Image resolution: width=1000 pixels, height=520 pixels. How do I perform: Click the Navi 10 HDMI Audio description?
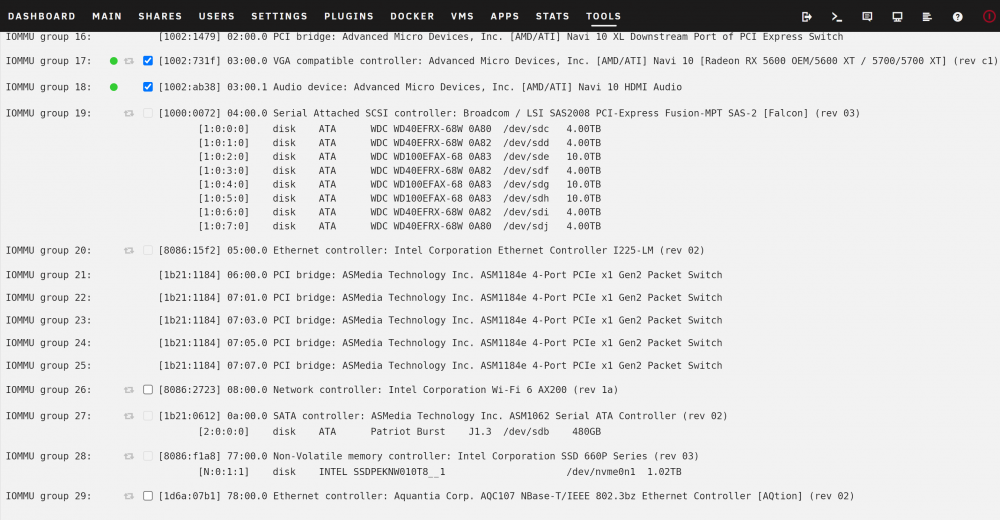click(420, 87)
